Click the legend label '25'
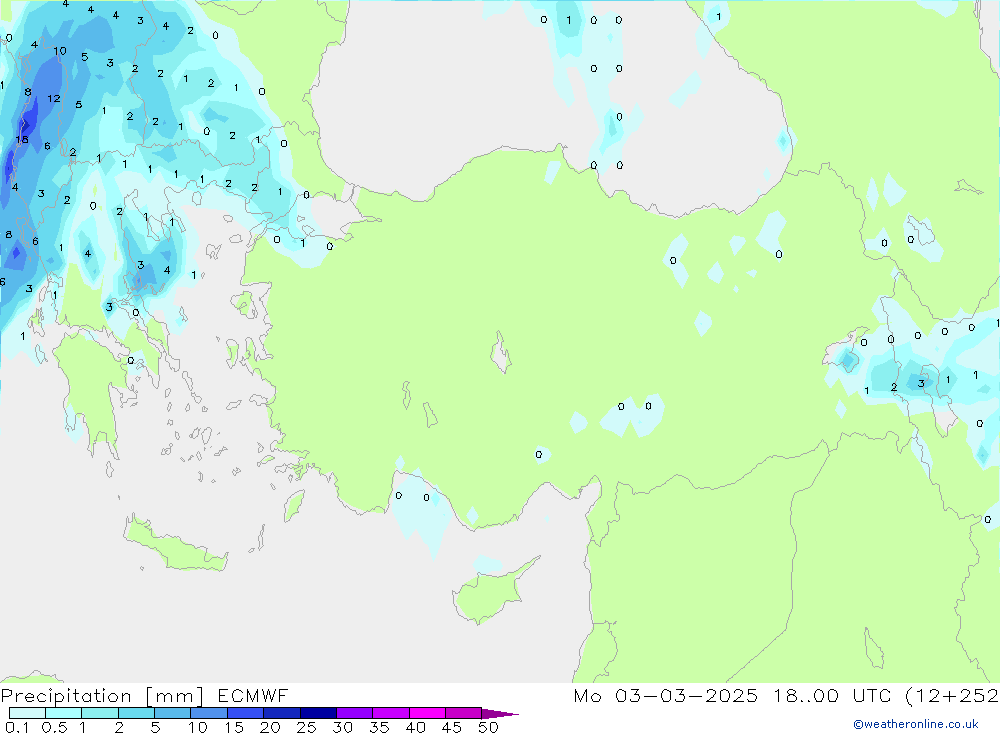 pos(306,727)
